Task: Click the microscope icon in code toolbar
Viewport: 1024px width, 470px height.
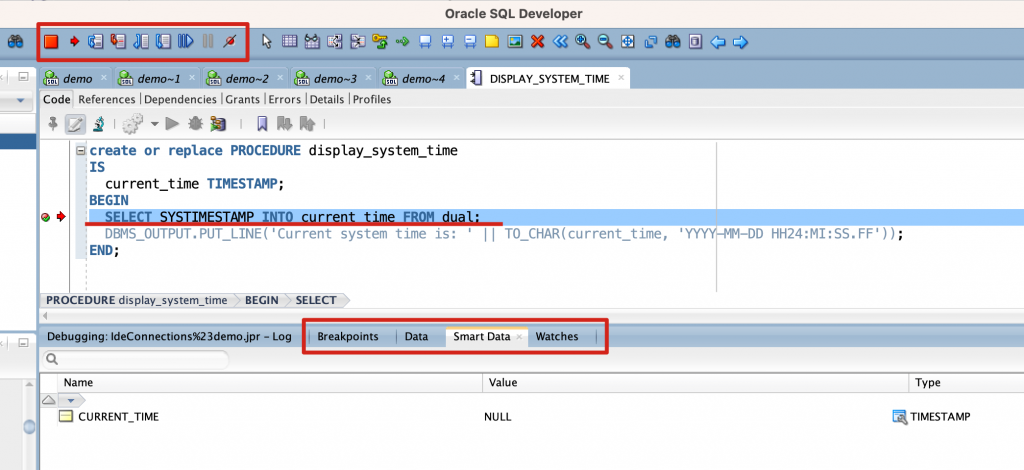Action: (99, 123)
